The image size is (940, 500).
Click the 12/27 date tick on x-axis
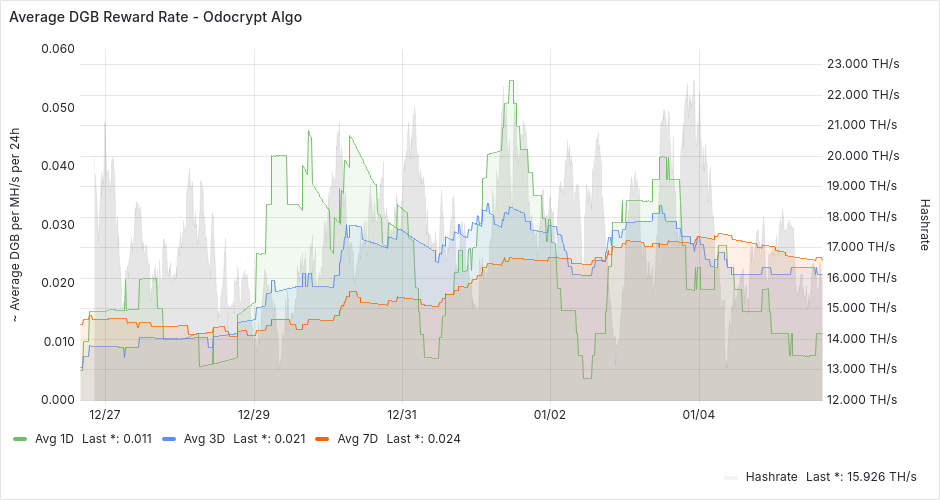click(105, 414)
